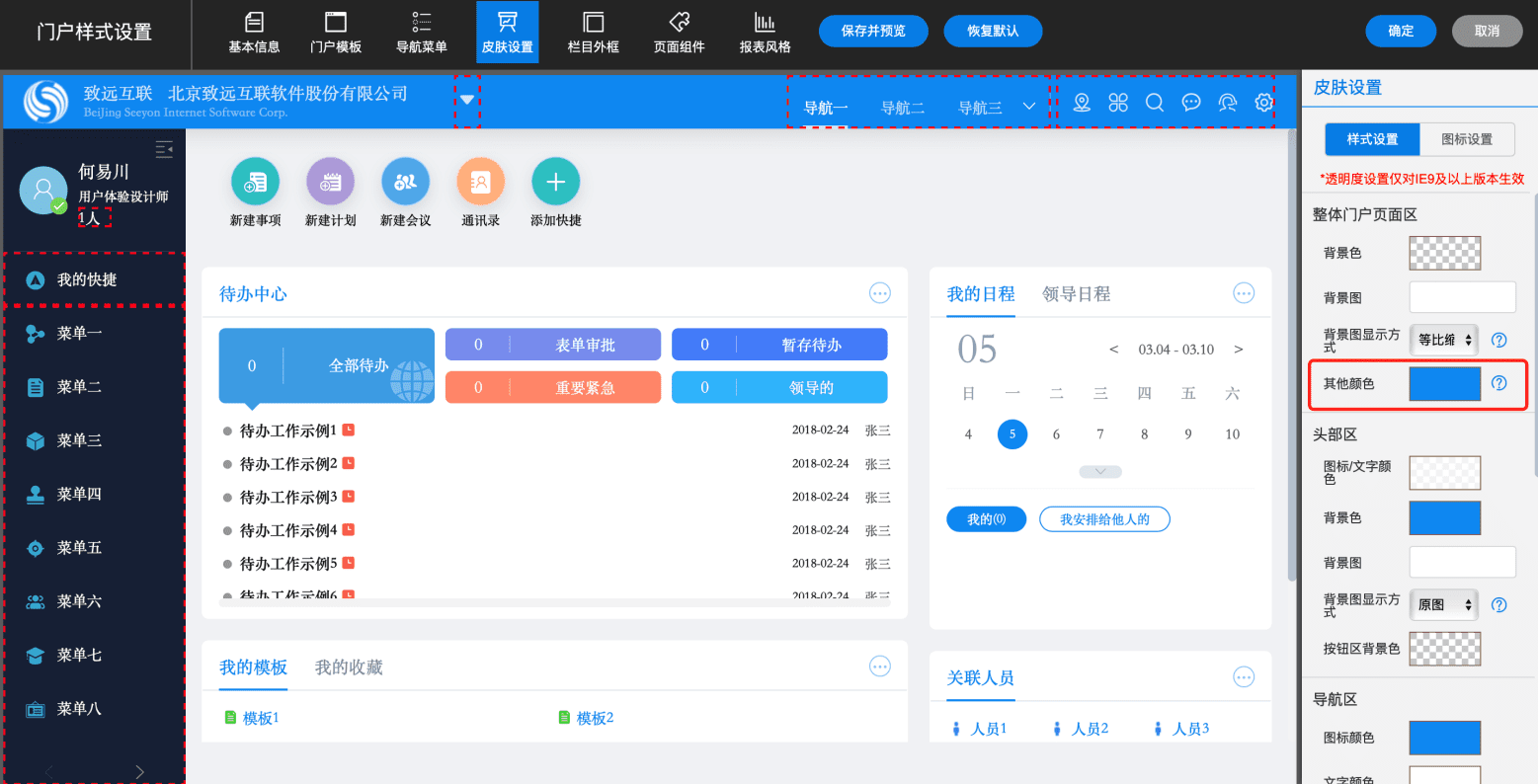This screenshot has width=1538, height=784.
Task: Click the blue 其他颜色 color swatch
Action: coord(1445,384)
